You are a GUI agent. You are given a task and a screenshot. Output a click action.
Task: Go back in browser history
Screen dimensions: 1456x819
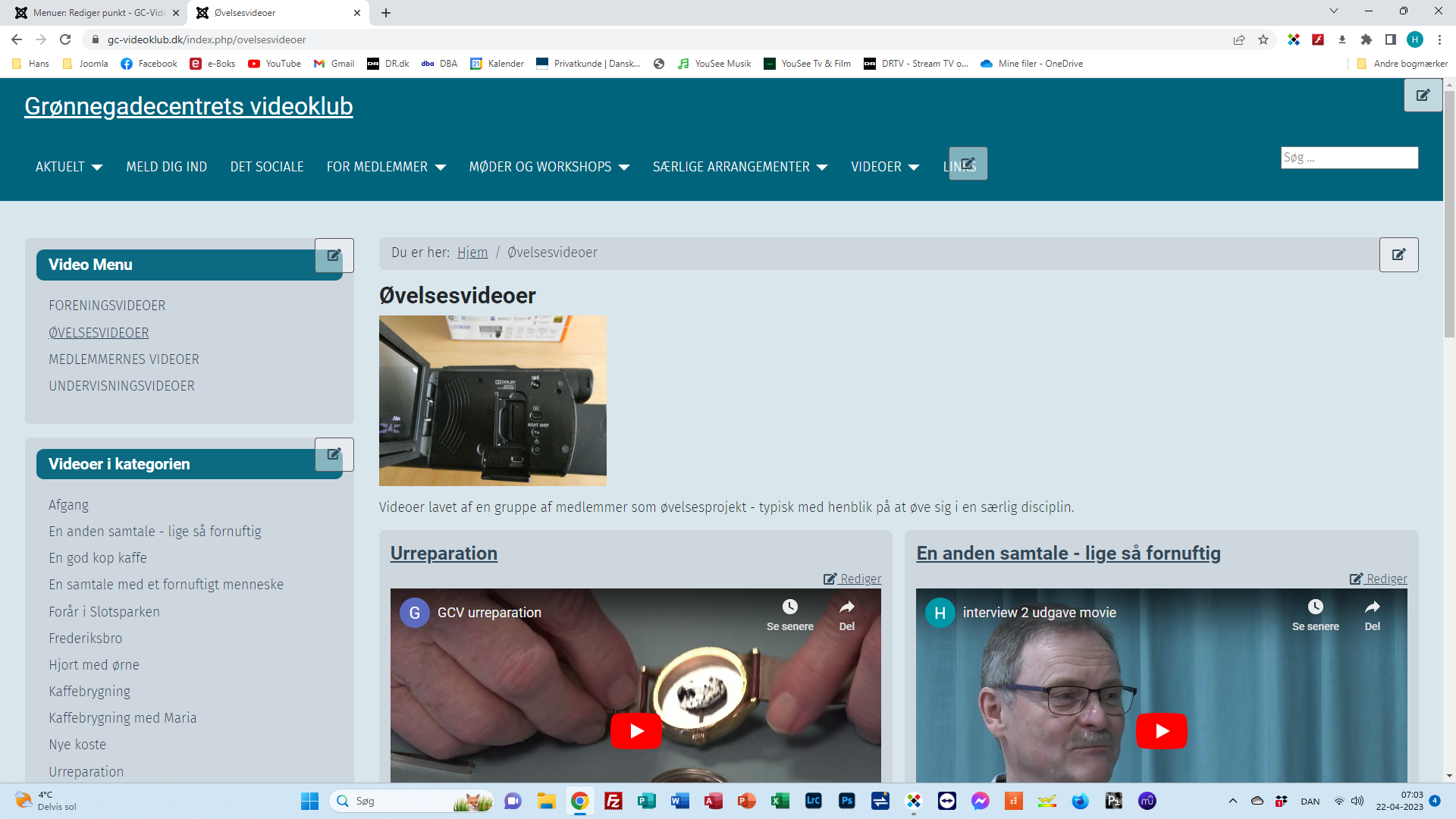(17, 39)
